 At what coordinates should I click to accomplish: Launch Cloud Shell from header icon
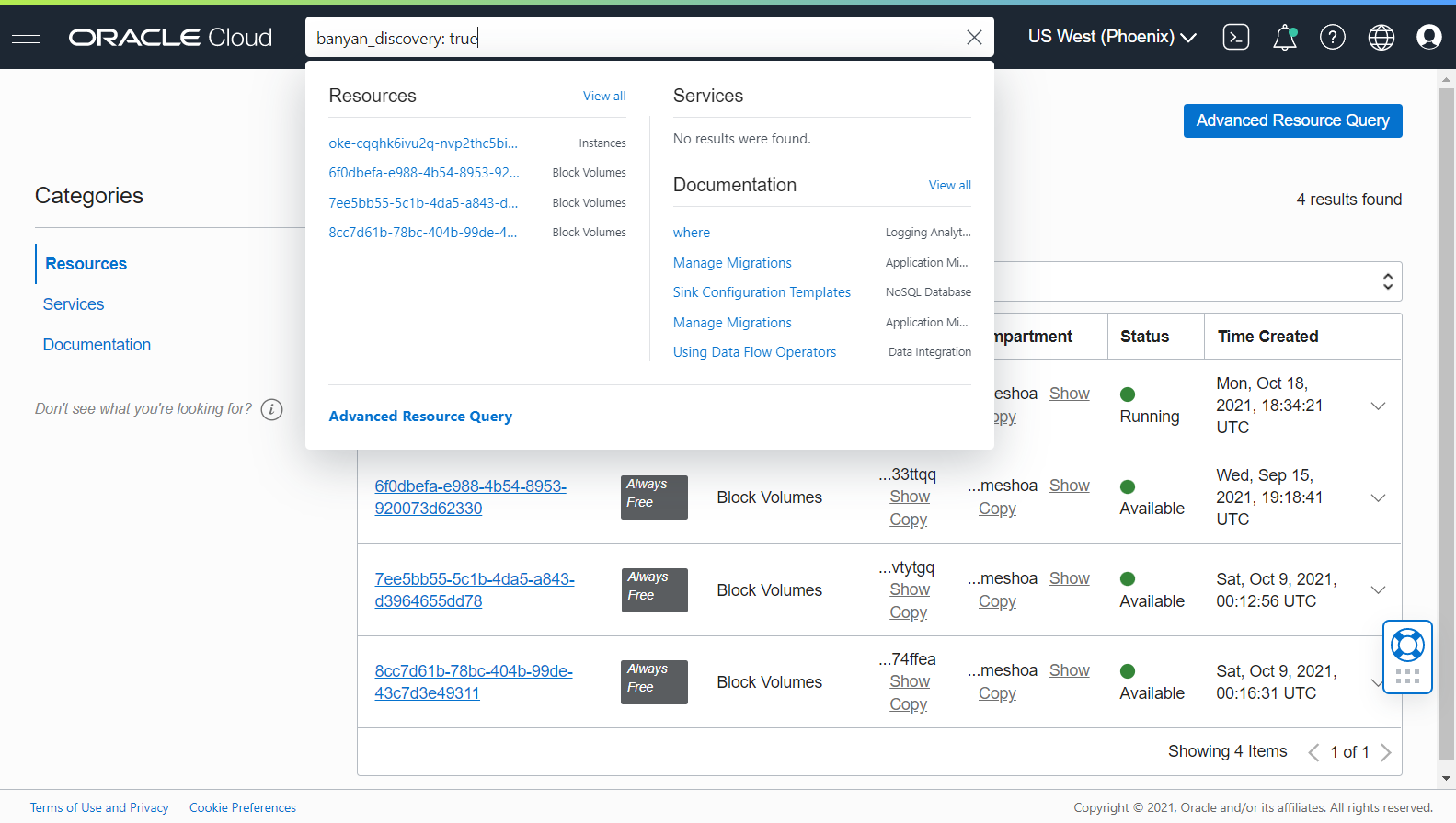[1235, 37]
